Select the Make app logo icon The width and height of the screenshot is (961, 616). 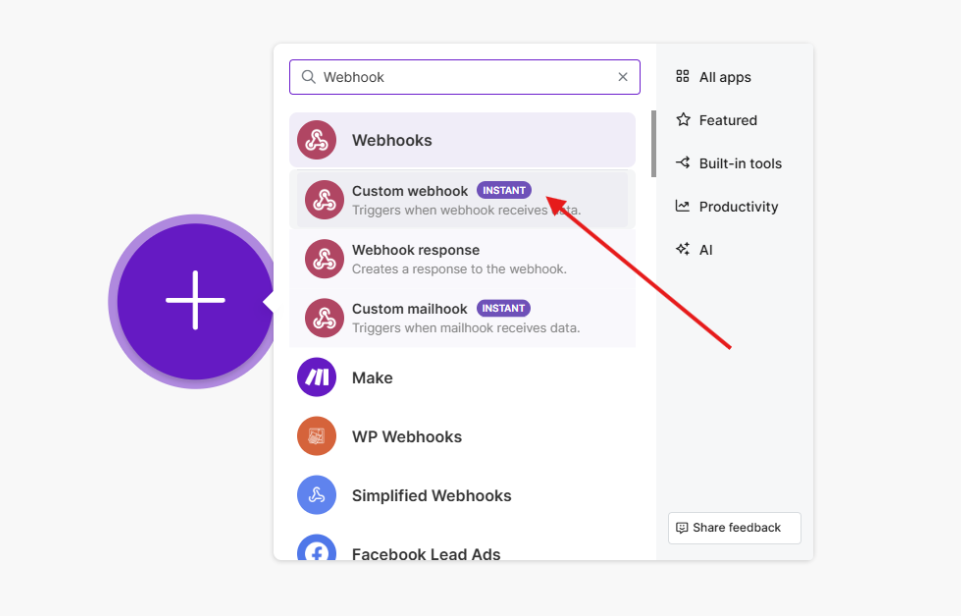[x=317, y=377]
